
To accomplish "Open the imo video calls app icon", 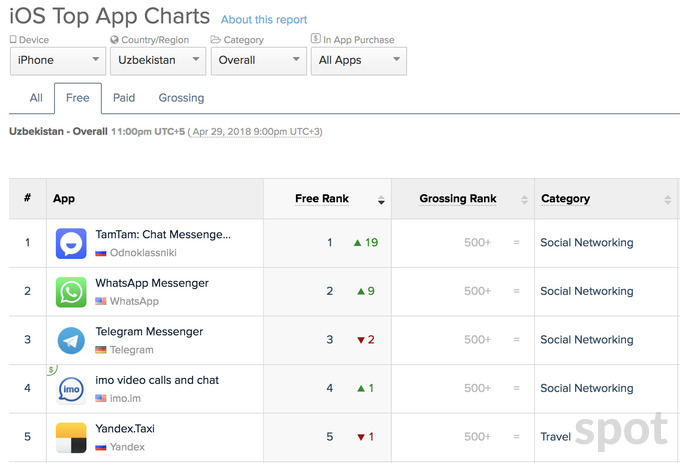I will tap(71, 389).
